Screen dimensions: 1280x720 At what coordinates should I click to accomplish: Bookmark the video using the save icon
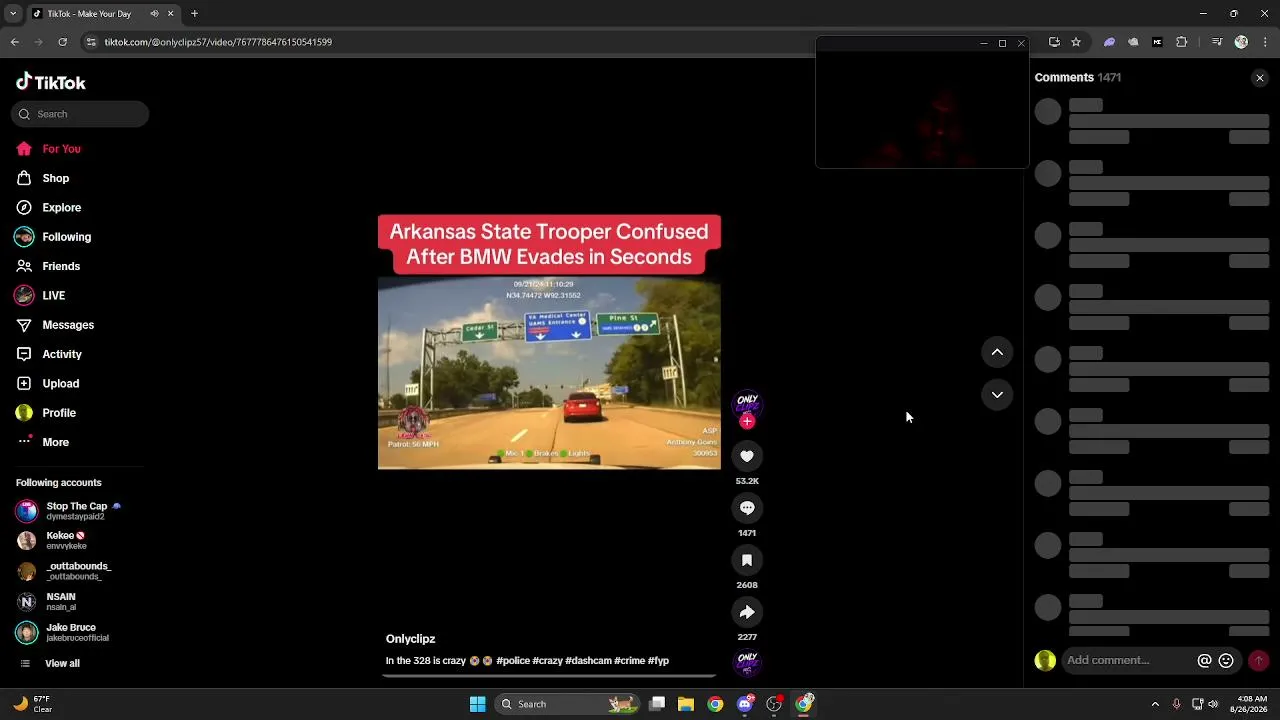point(747,560)
